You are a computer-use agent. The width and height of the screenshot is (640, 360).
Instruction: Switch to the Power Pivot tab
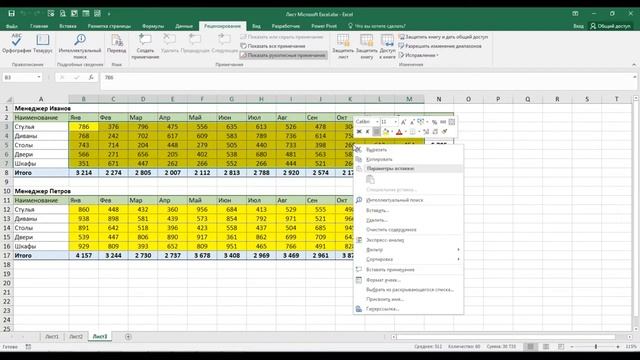(324, 26)
